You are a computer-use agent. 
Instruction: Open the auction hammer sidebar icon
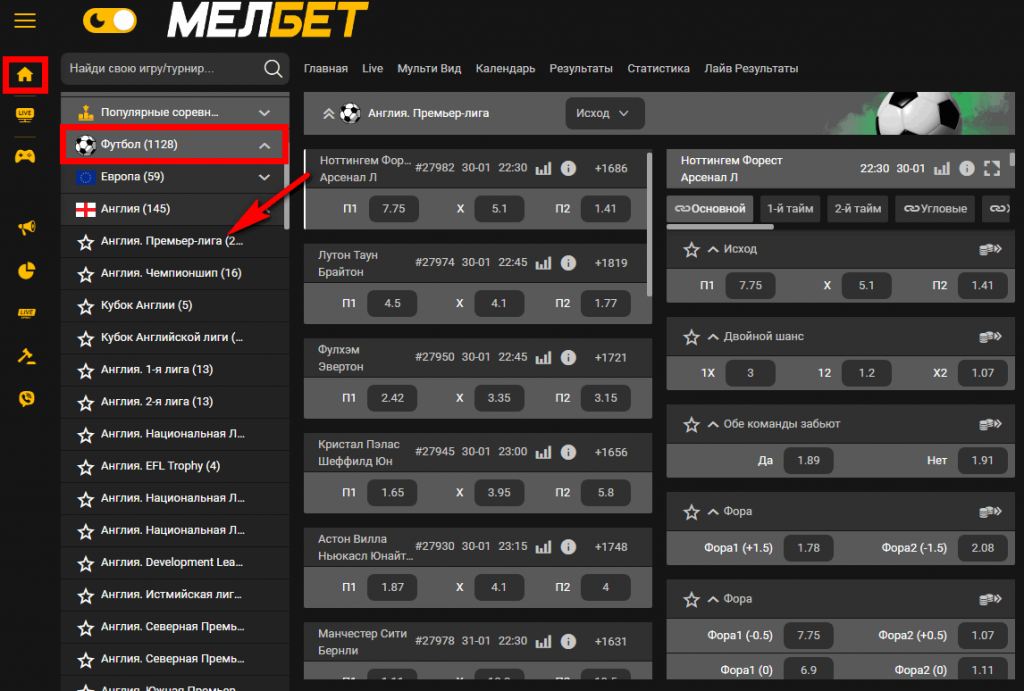point(26,356)
